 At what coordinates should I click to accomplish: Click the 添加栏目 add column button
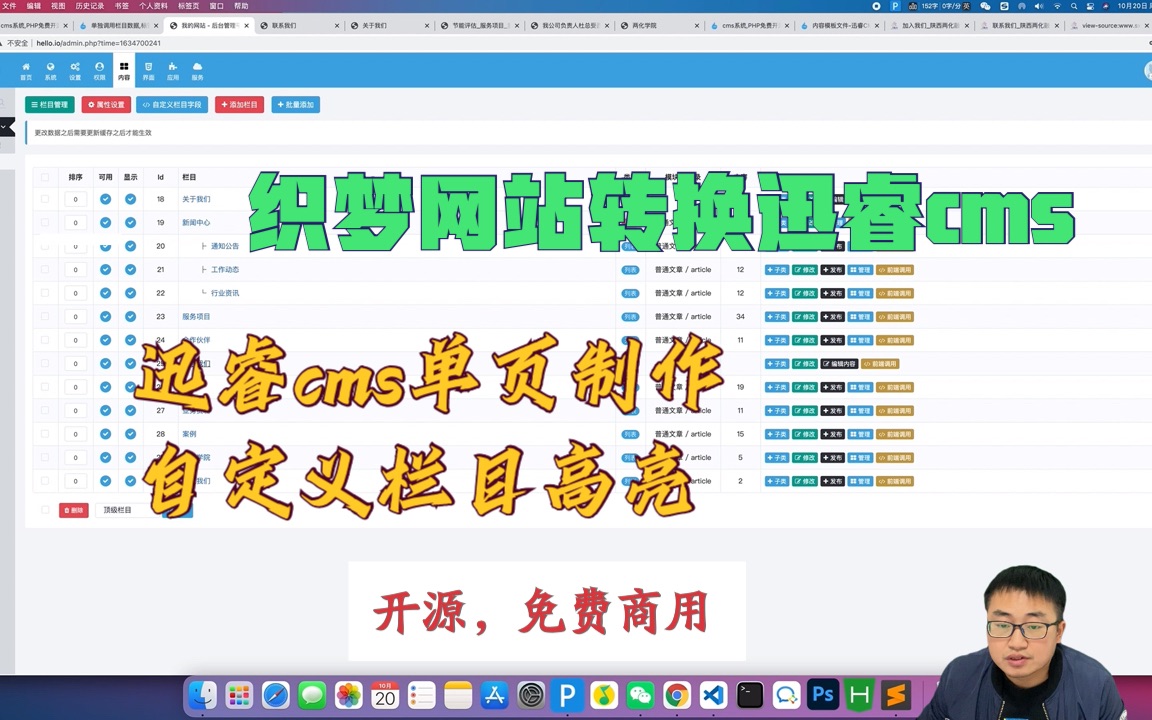point(239,104)
